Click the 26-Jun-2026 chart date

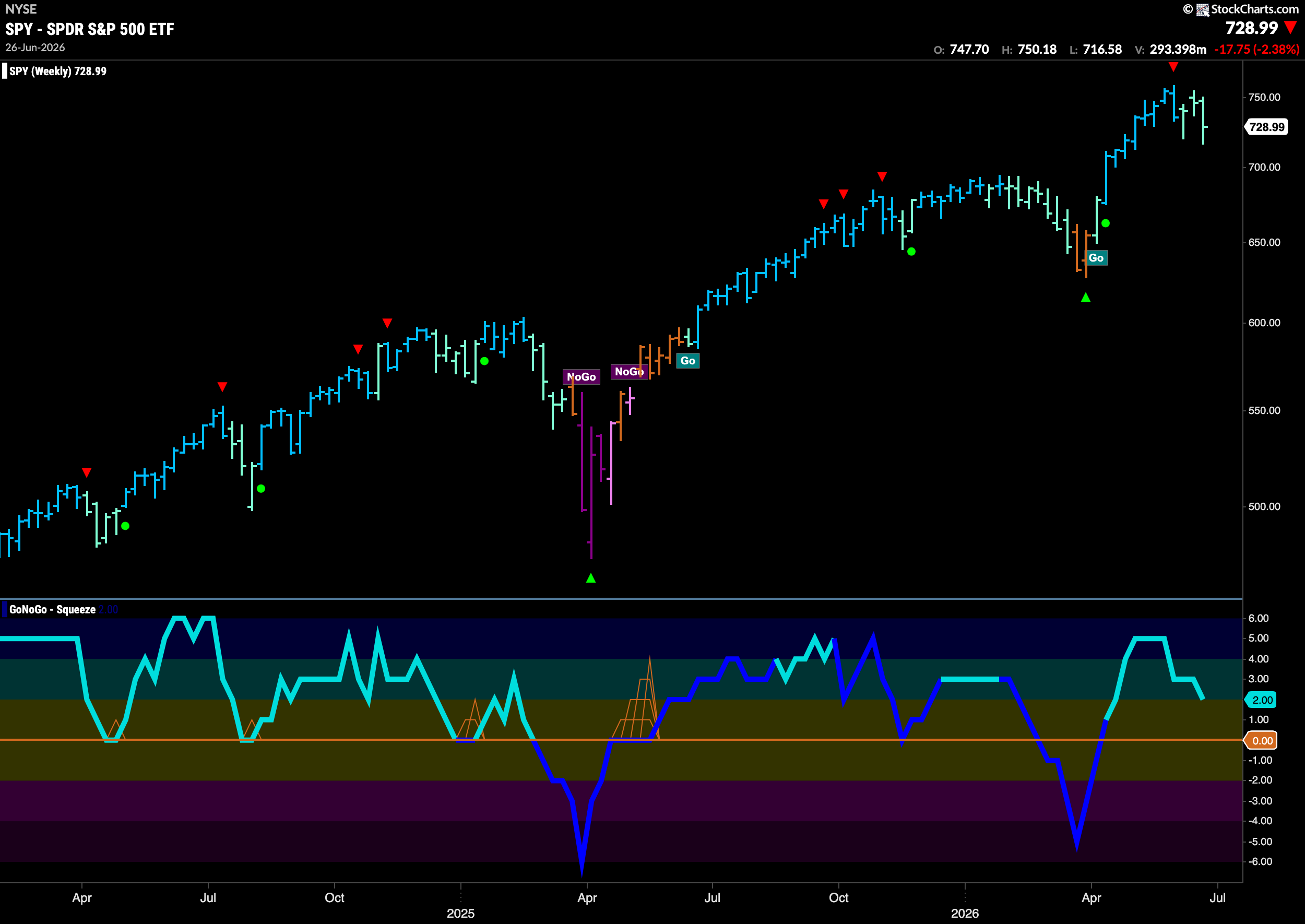(x=35, y=48)
